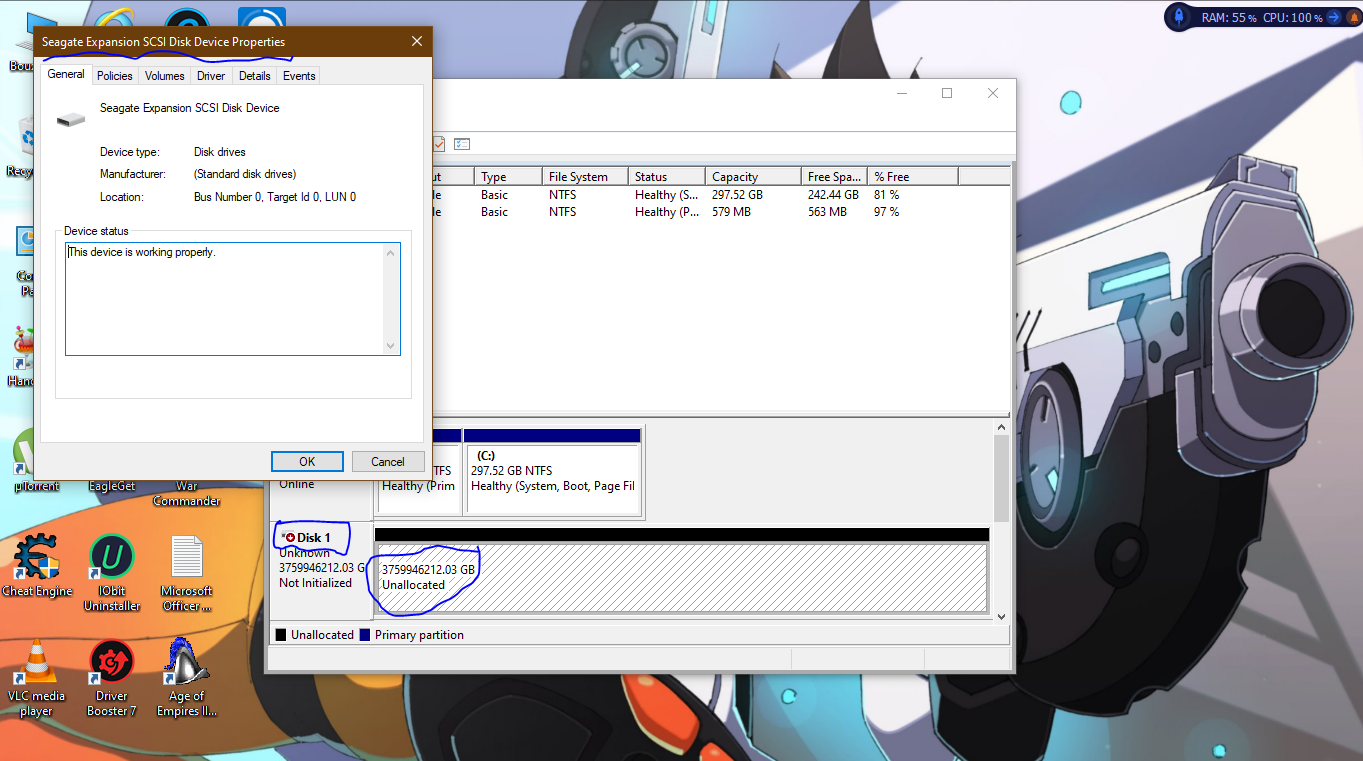Open the Volumes tab
The height and width of the screenshot is (761, 1363).
point(165,76)
